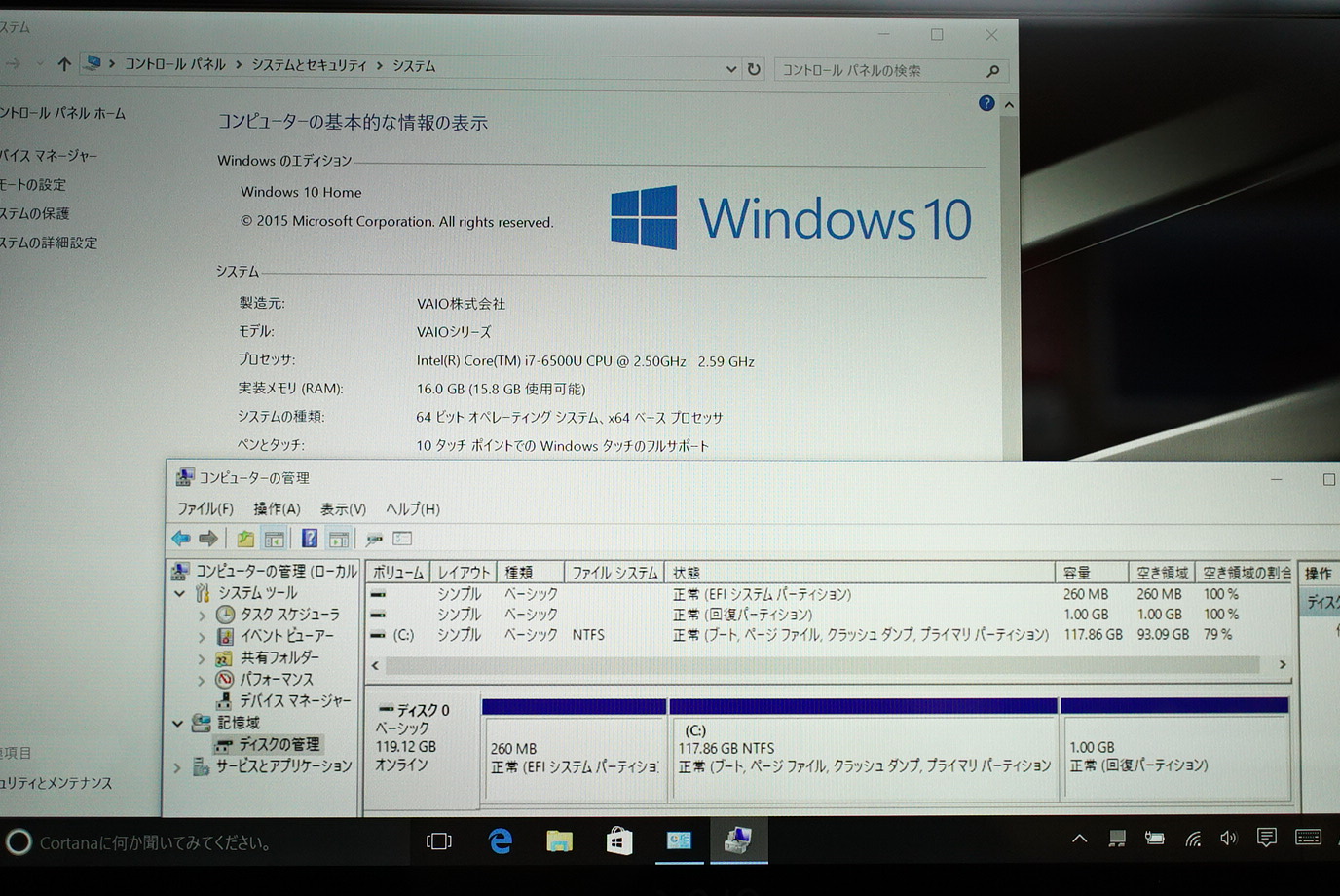Open the System Protection (システムの保護) sidebar link
The width and height of the screenshot is (1340, 896).
[x=35, y=213]
